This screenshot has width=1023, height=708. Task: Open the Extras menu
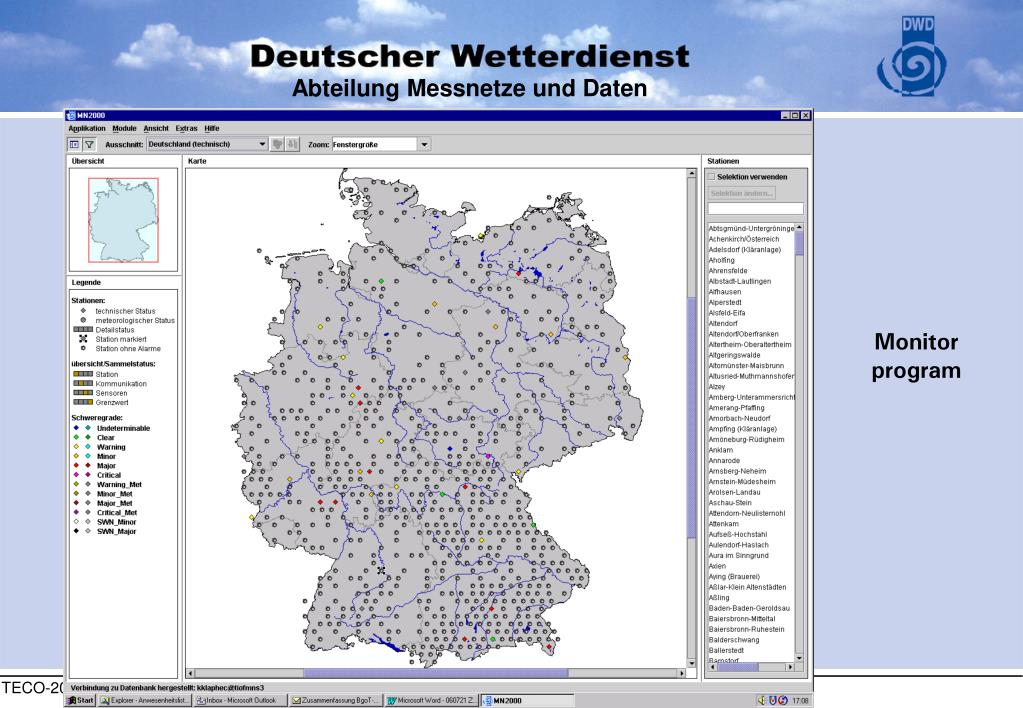pyautogui.click(x=187, y=129)
